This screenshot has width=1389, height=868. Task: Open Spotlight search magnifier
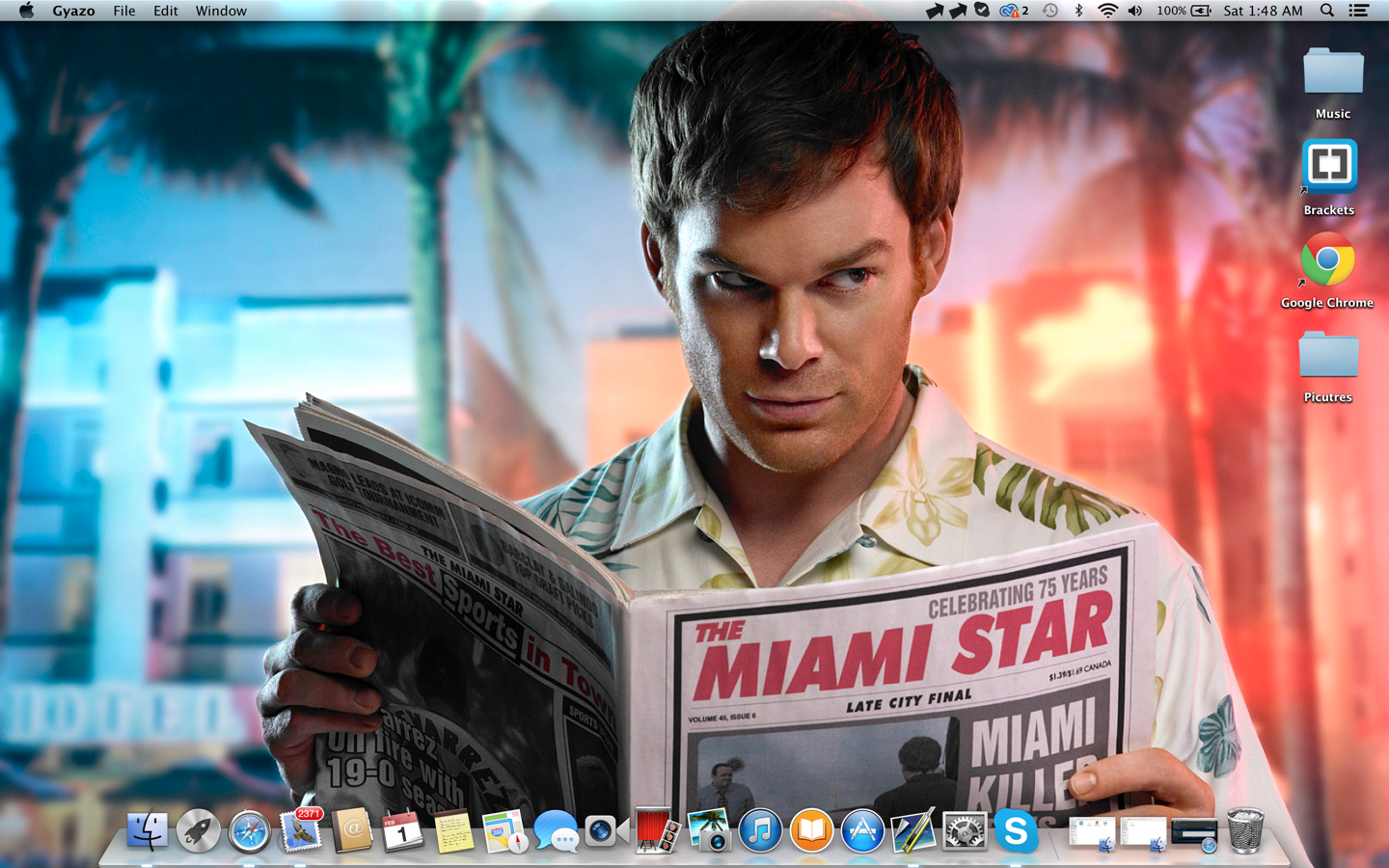coord(1327,11)
